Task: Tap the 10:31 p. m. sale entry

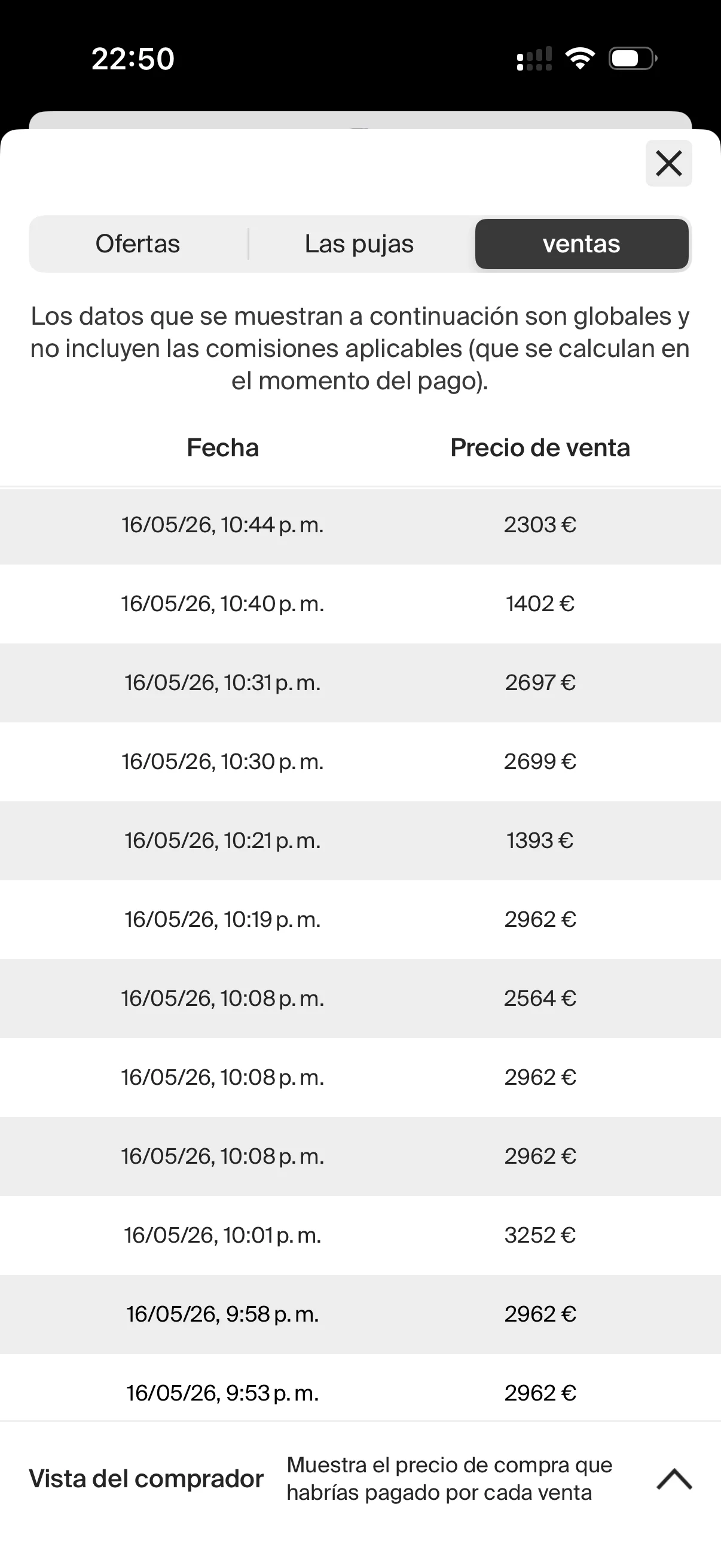Action: click(x=360, y=683)
